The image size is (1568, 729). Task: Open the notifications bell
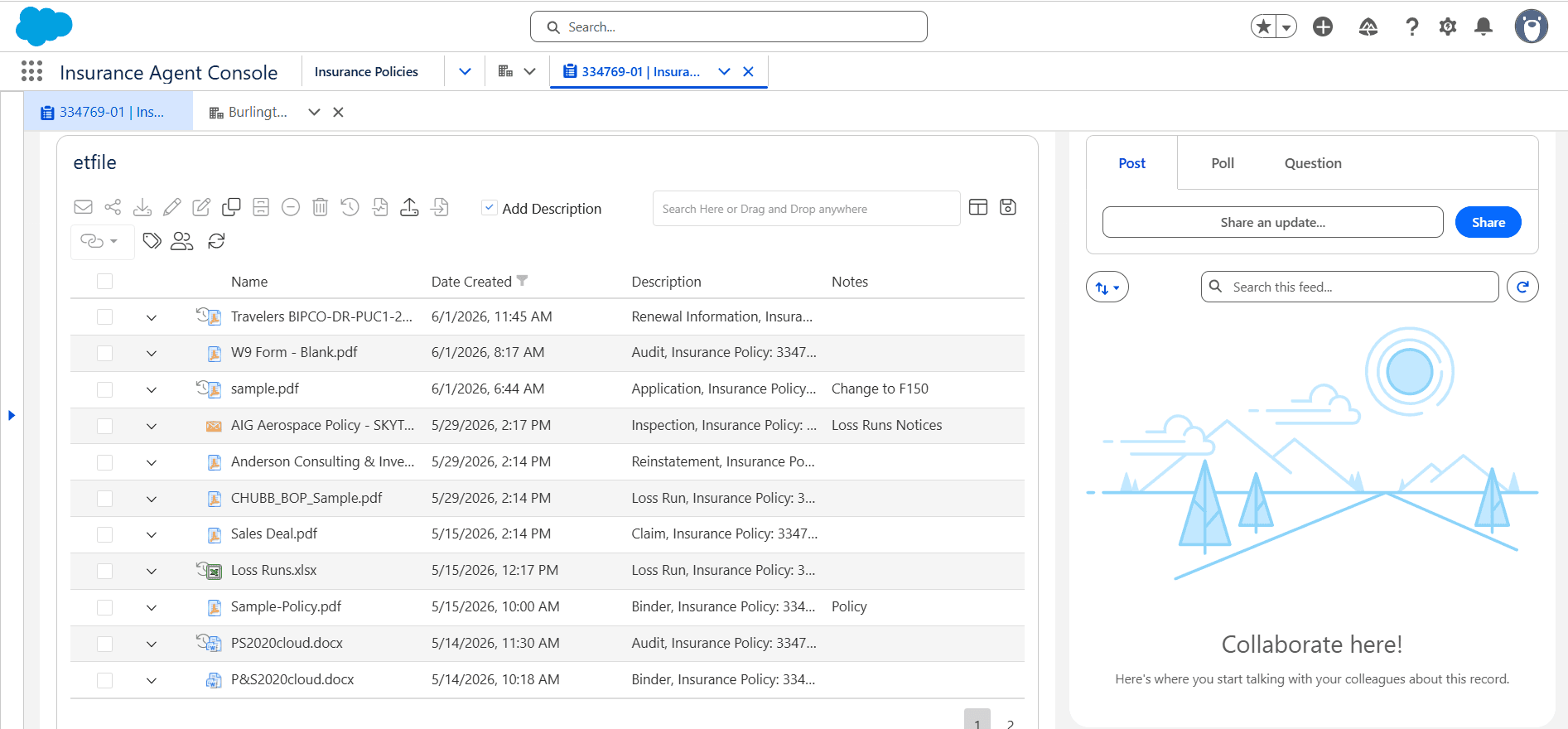1484,27
